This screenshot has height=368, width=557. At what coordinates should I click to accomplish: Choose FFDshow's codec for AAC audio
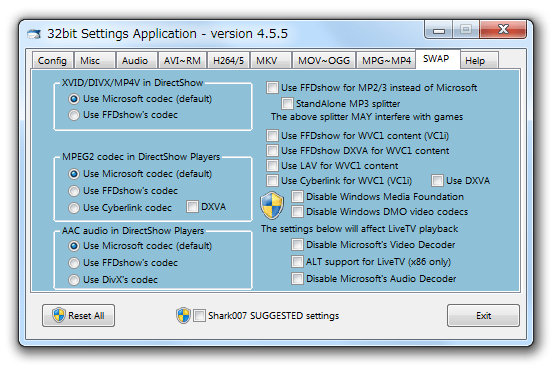(123, 263)
